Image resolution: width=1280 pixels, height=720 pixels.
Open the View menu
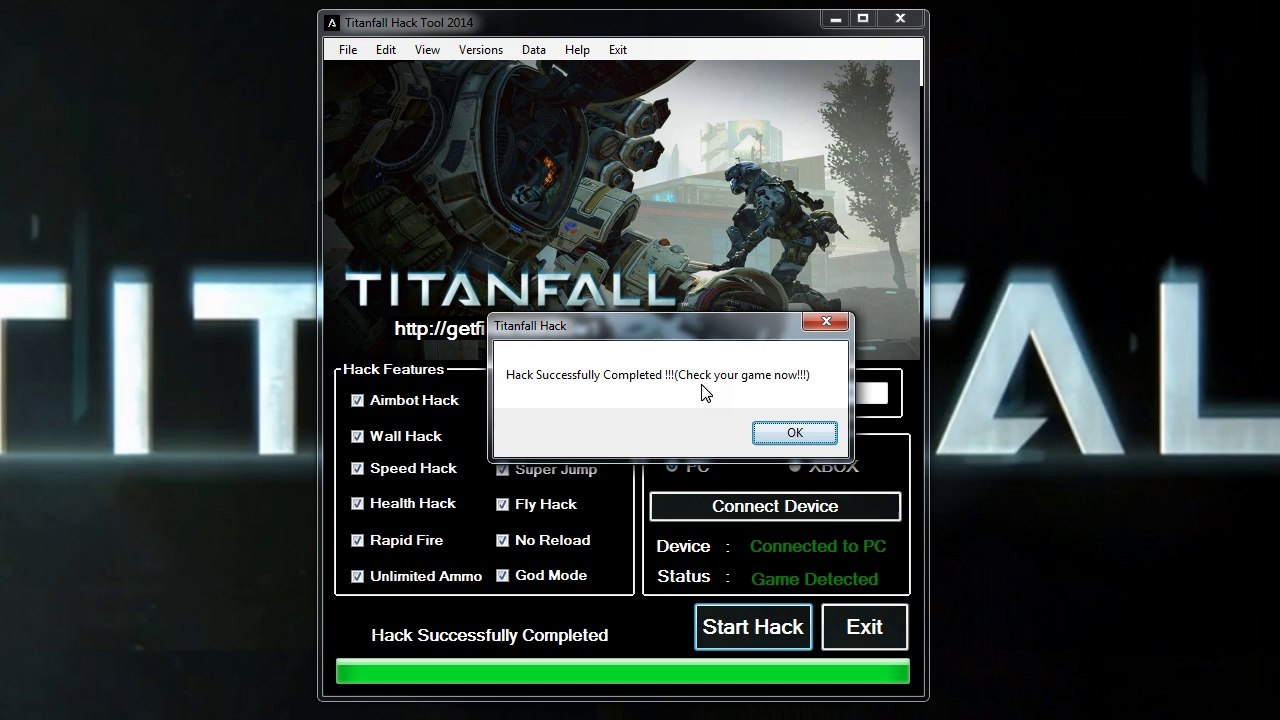pos(427,50)
